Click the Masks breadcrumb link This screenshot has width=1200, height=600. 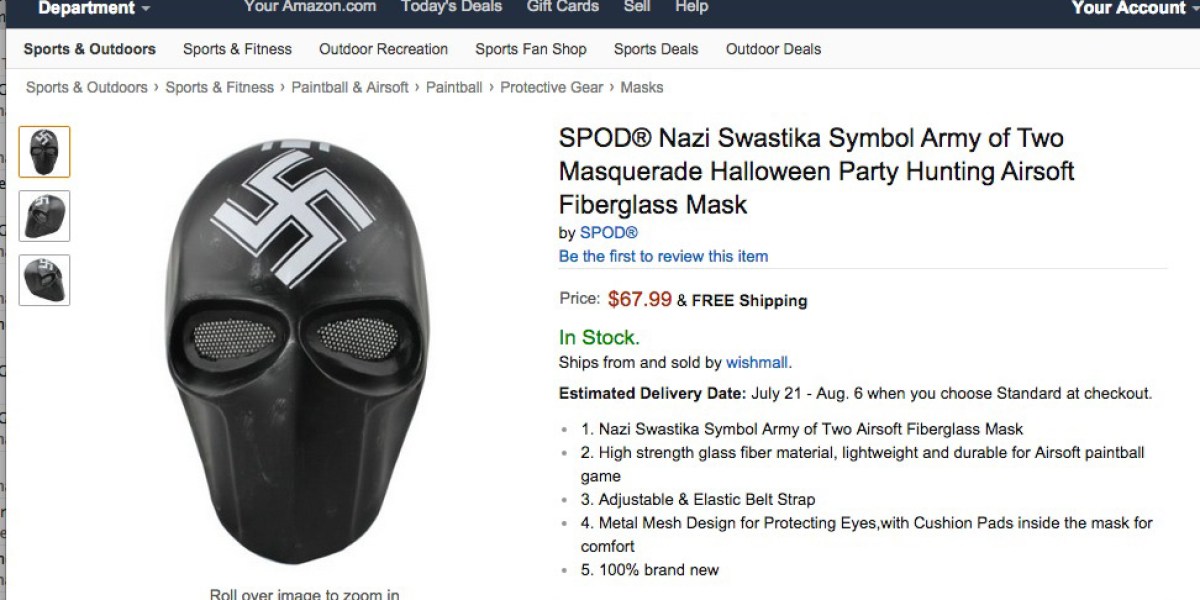pyautogui.click(x=642, y=87)
